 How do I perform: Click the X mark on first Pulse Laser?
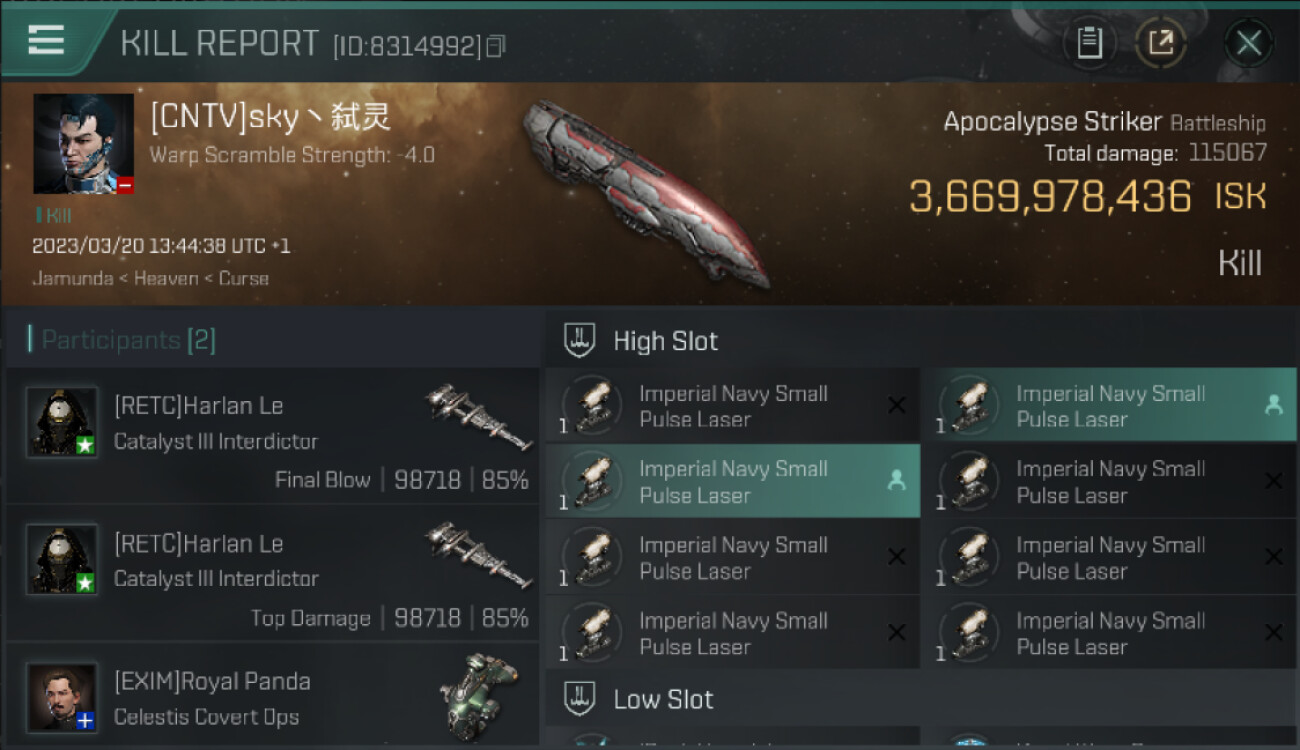point(896,406)
